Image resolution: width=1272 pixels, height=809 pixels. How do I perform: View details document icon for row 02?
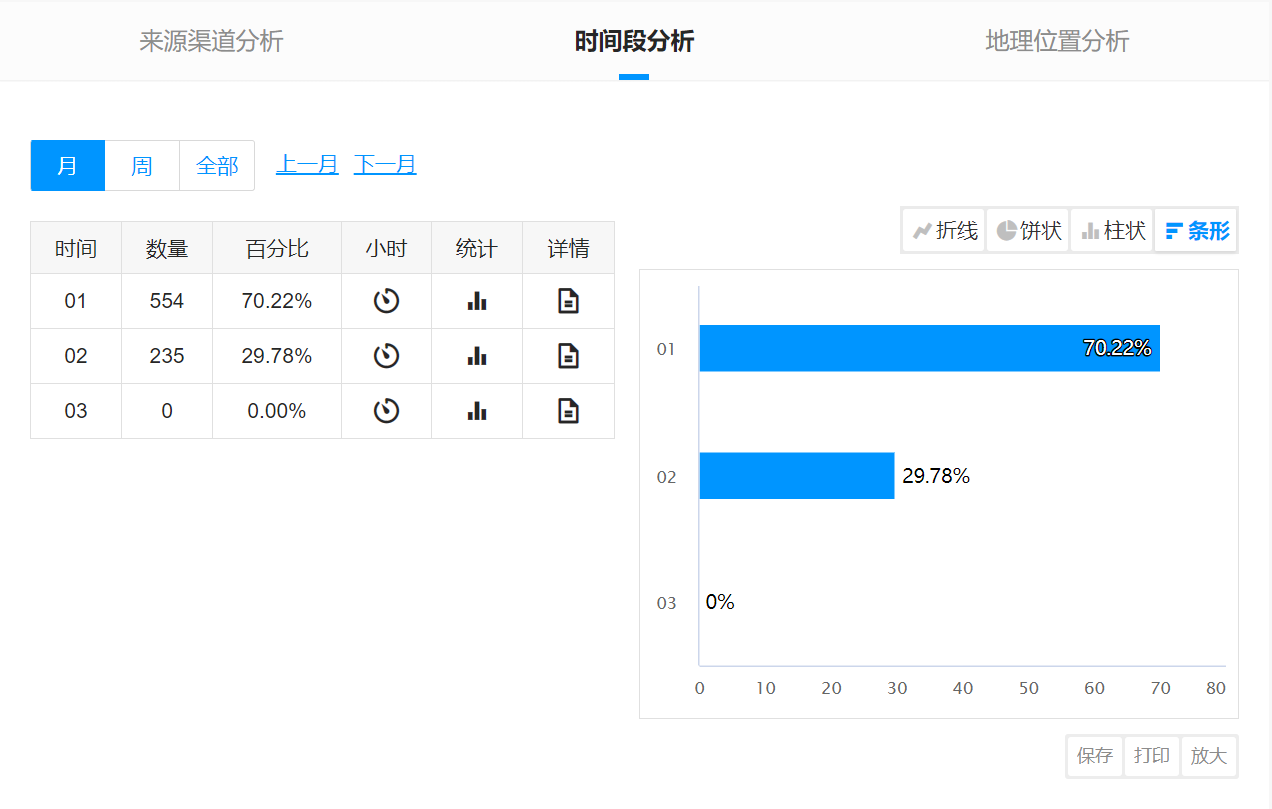pos(568,356)
